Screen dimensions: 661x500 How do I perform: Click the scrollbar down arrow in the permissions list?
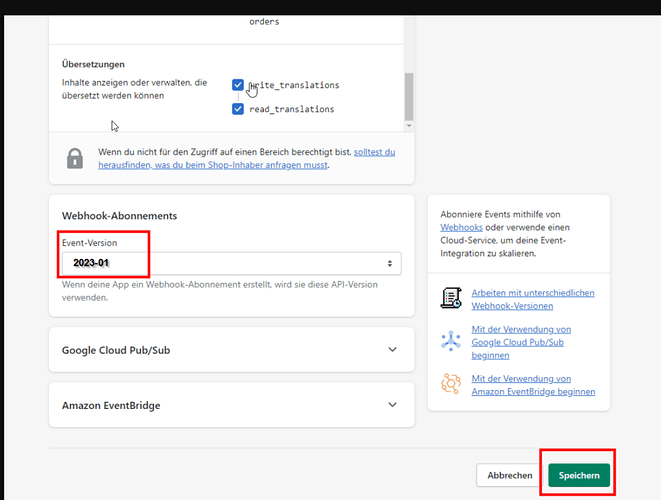[x=409, y=126]
